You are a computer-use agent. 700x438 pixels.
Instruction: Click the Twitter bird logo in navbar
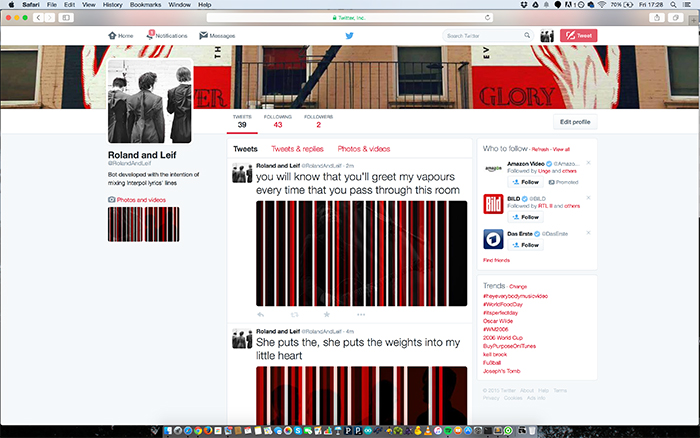point(350,36)
